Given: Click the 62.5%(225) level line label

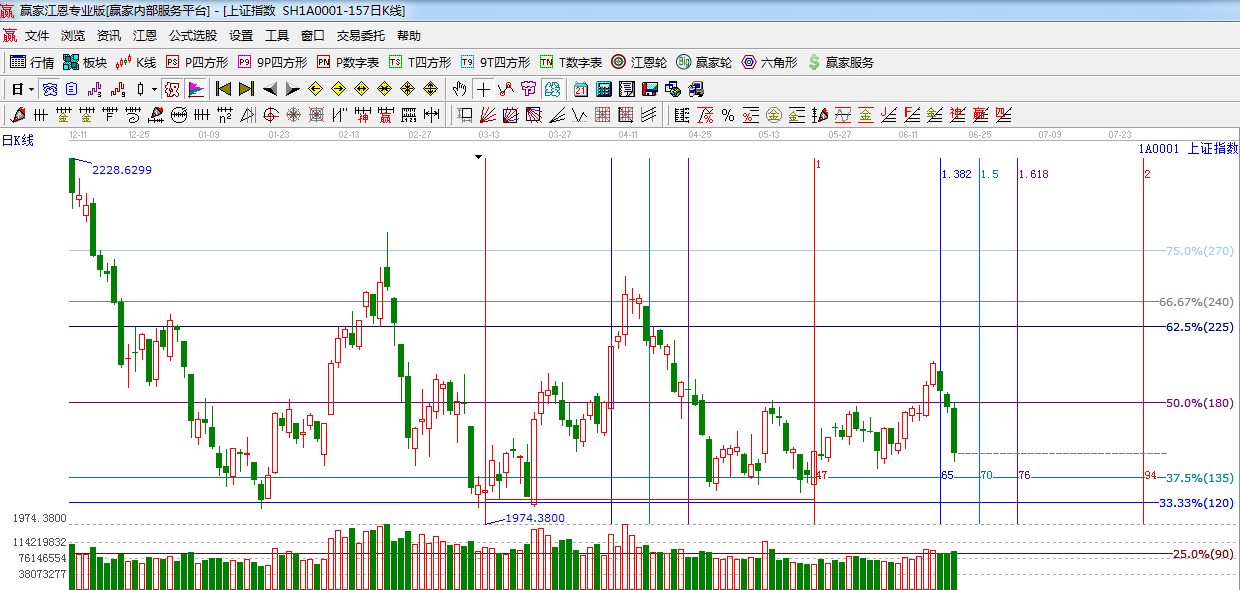Looking at the screenshot, I should click(x=1199, y=327).
